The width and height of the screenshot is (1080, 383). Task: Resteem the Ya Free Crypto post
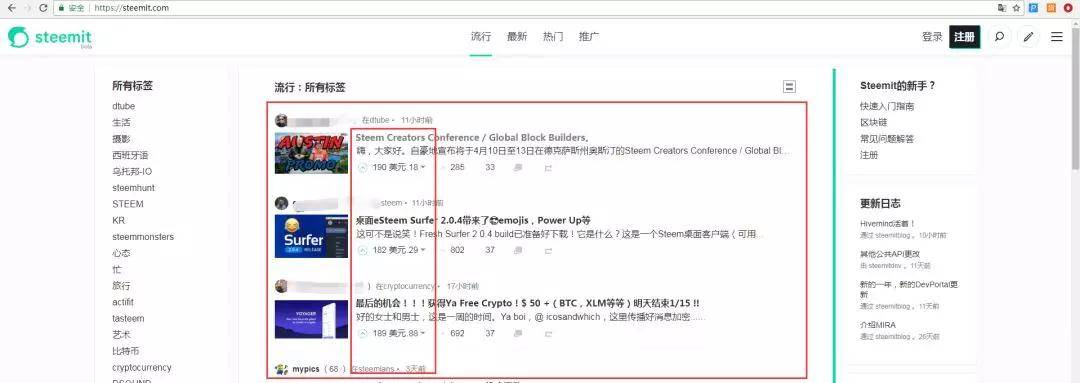point(548,333)
